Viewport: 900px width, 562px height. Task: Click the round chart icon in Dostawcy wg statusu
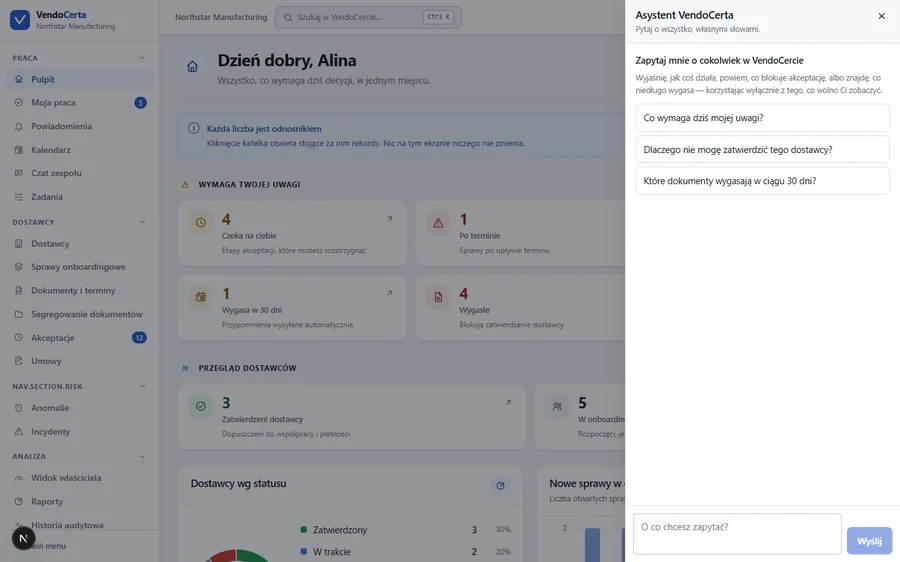(501, 486)
